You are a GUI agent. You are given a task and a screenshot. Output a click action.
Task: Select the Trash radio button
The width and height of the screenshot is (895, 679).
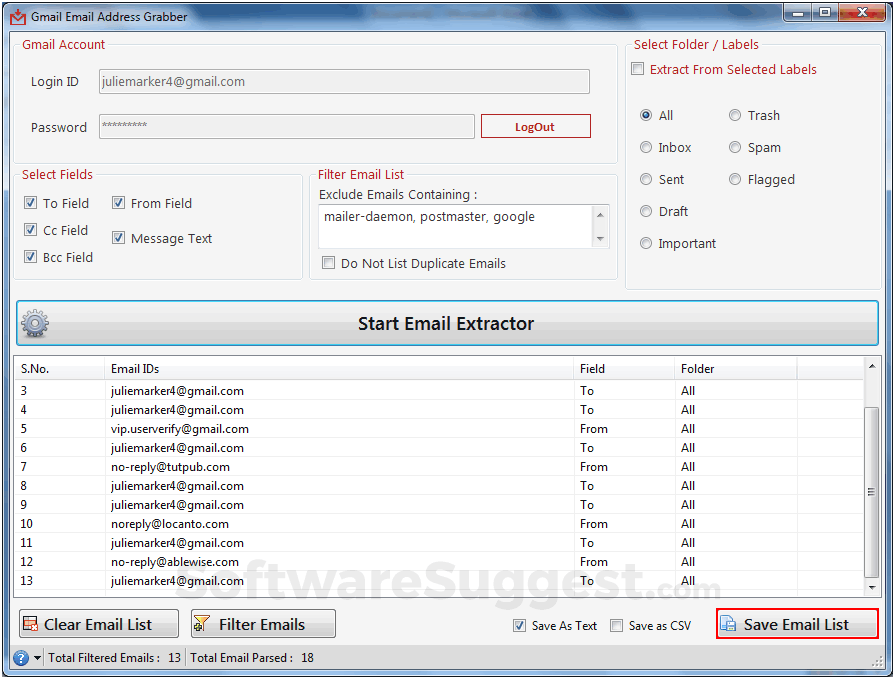[735, 115]
